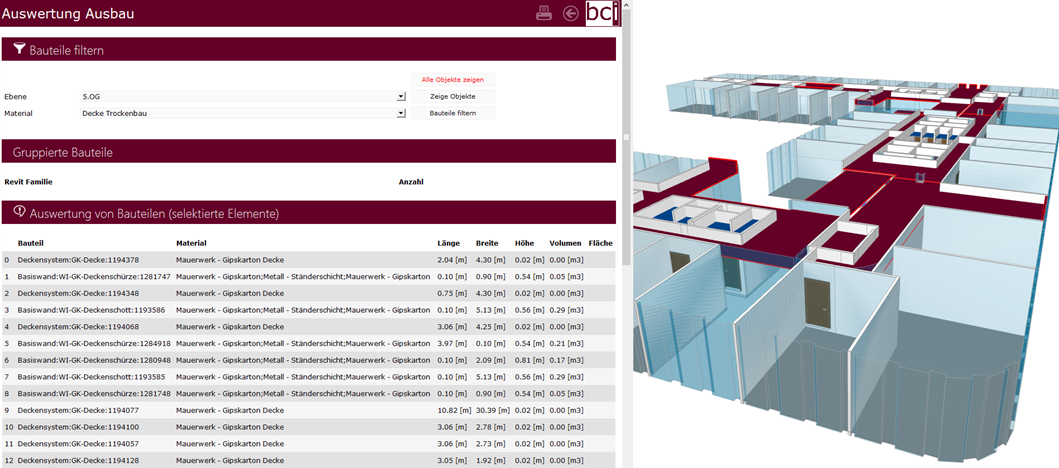
Task: Select row Deckensystem:GK-Decke:1194077
Action: click(x=309, y=410)
